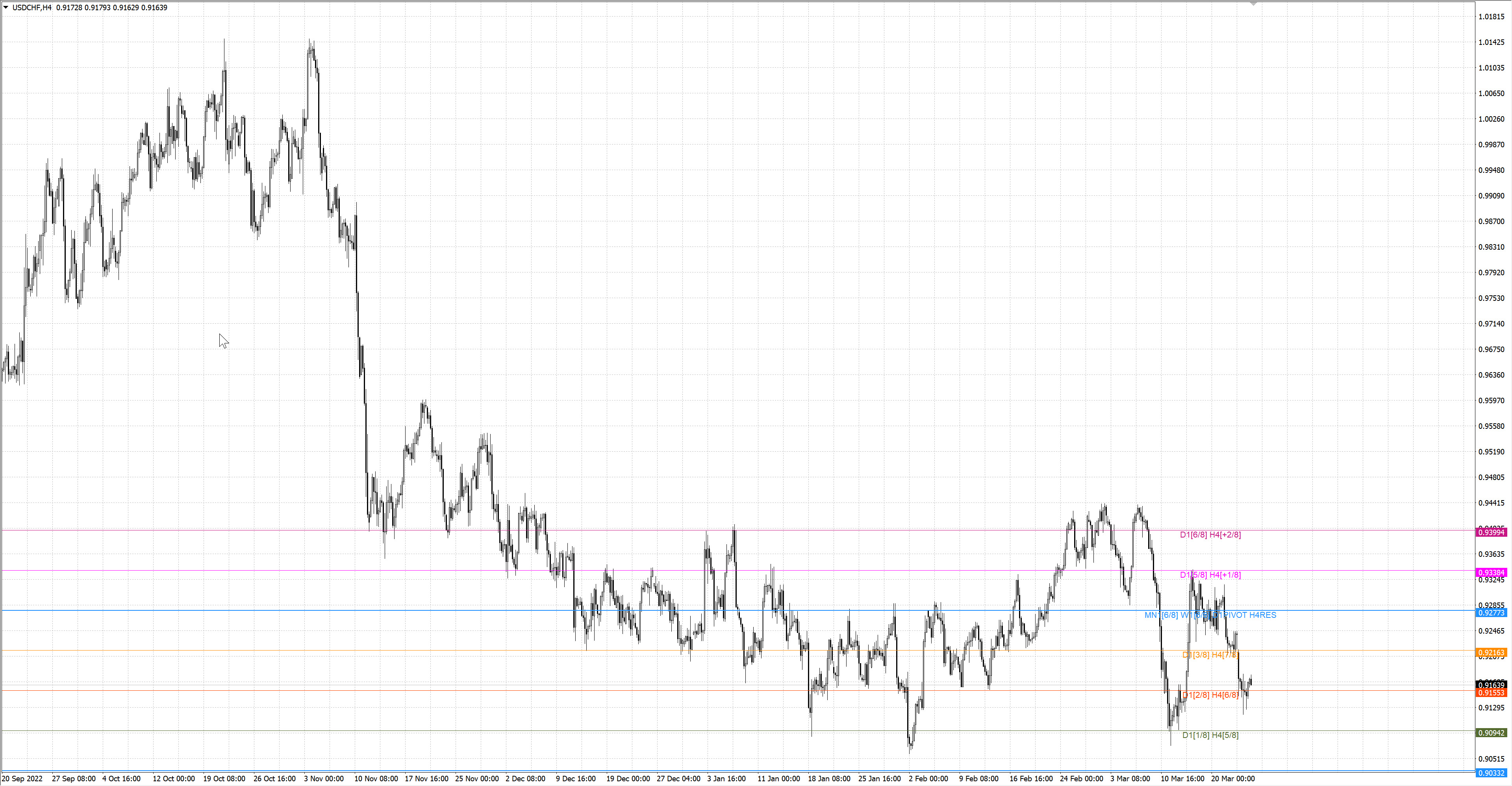Click the orange 0.92163 price tag
The height and width of the screenshot is (786, 1512).
[1491, 653]
